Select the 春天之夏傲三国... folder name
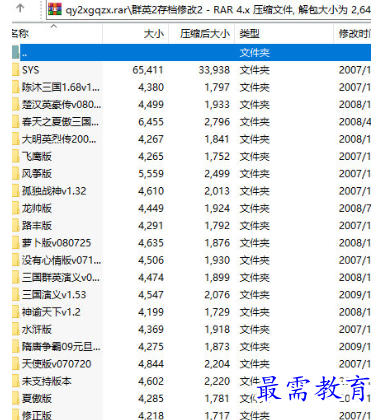 [60, 122]
